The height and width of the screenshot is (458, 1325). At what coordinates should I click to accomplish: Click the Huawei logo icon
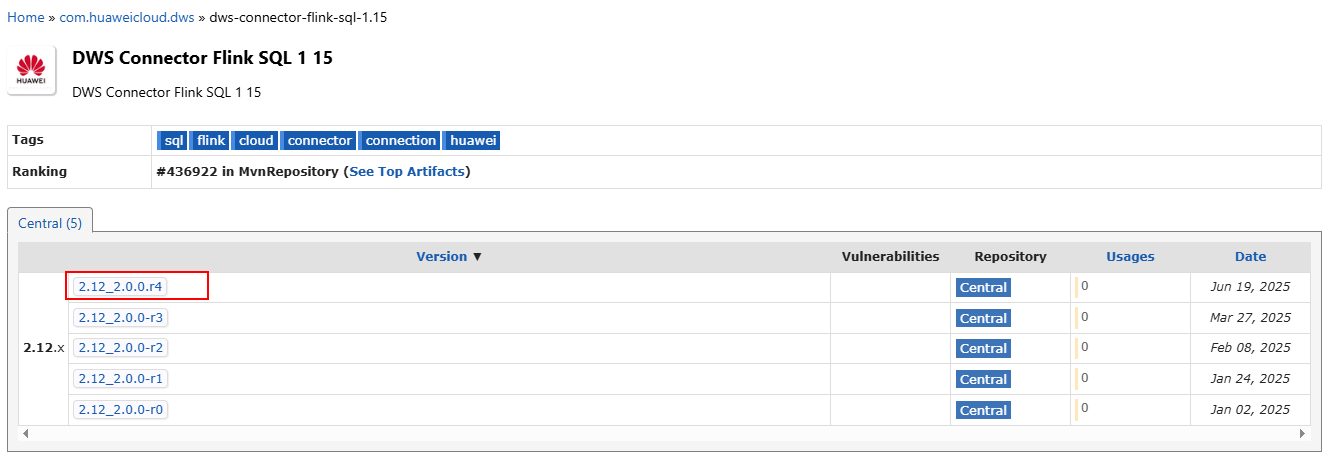pos(31,69)
